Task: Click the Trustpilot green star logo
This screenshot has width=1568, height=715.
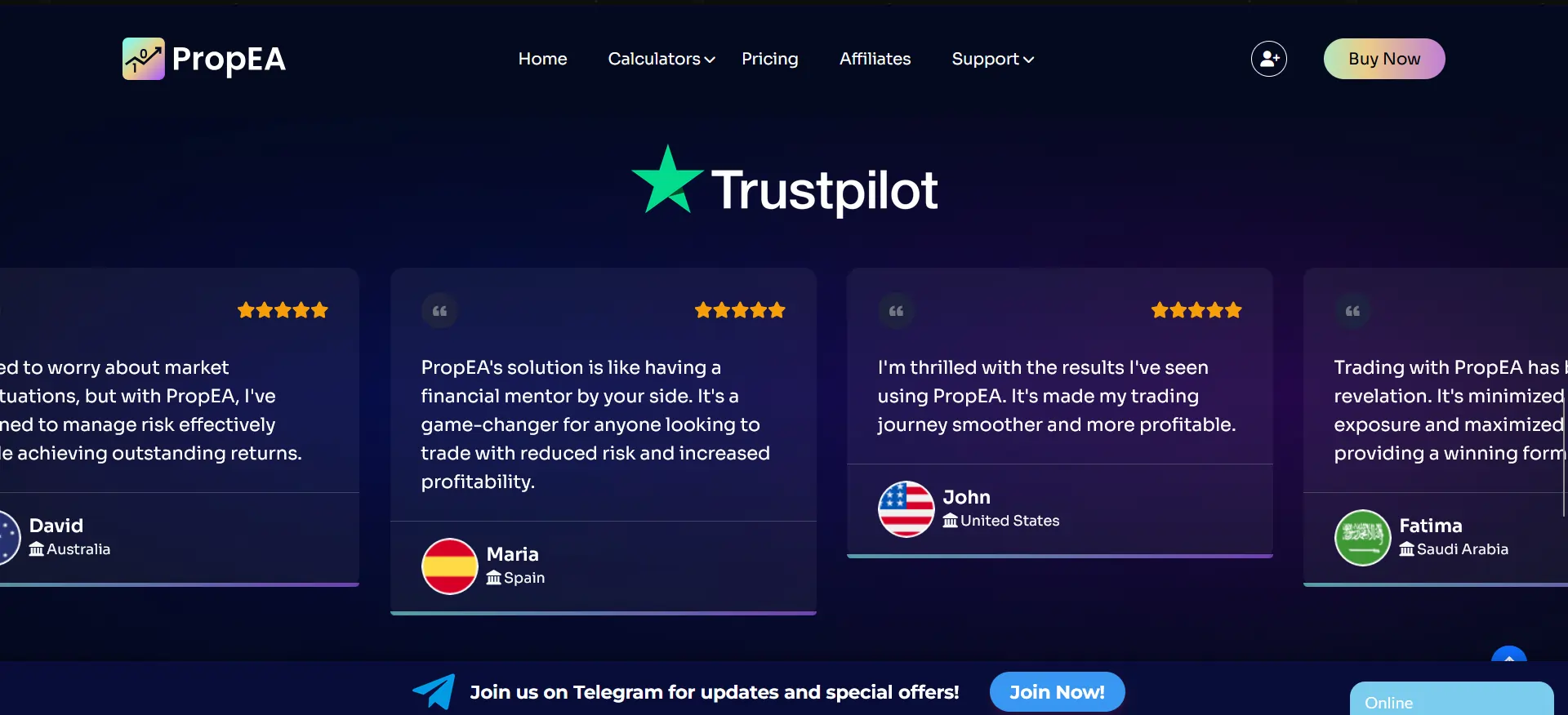Action: (x=667, y=180)
